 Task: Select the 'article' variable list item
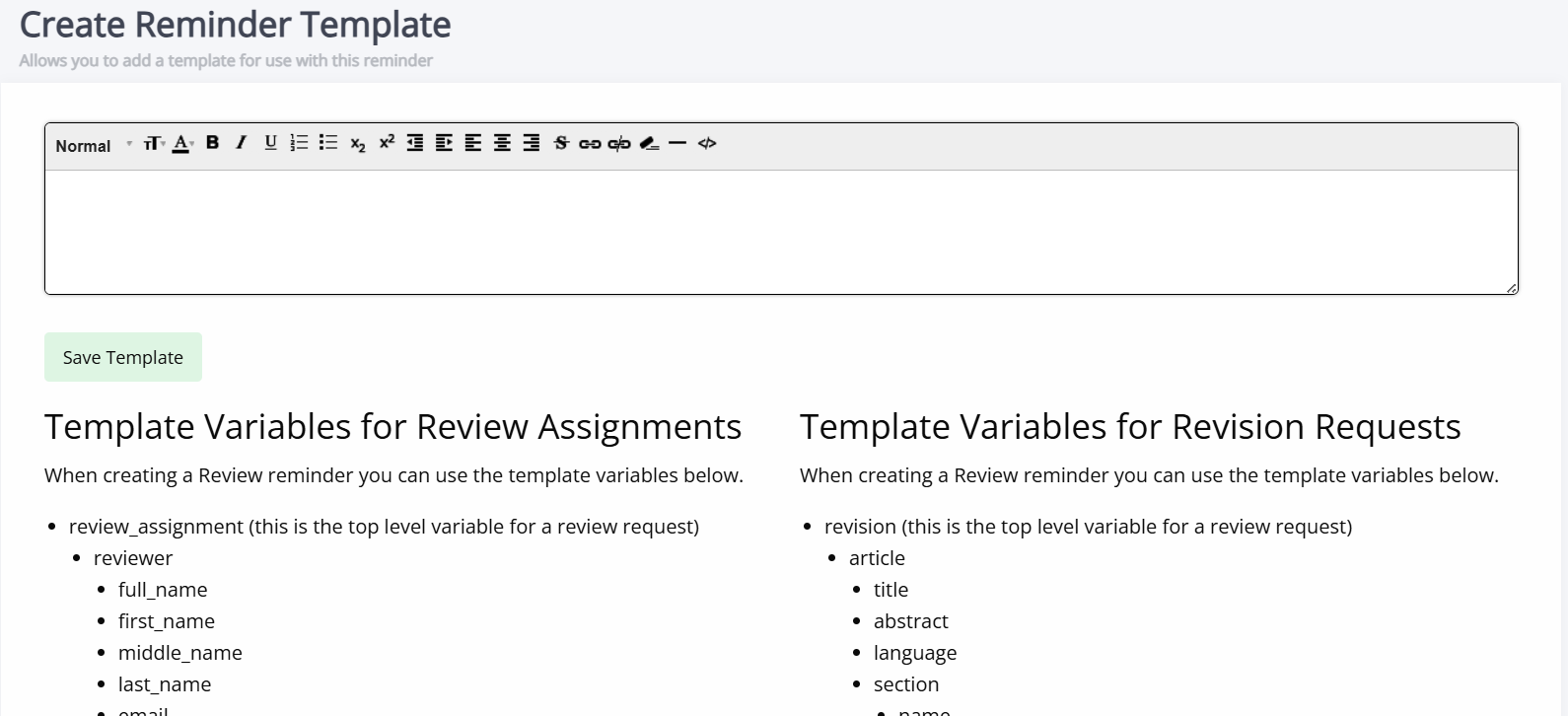[877, 558]
